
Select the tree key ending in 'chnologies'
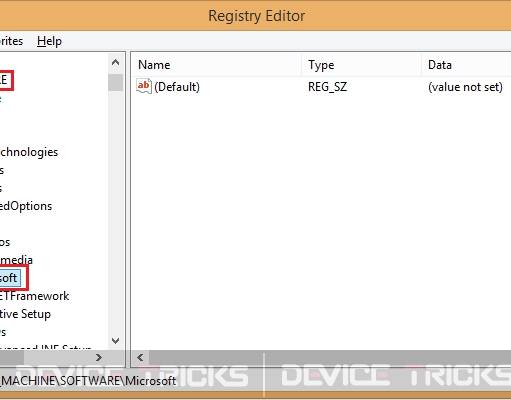point(29,152)
